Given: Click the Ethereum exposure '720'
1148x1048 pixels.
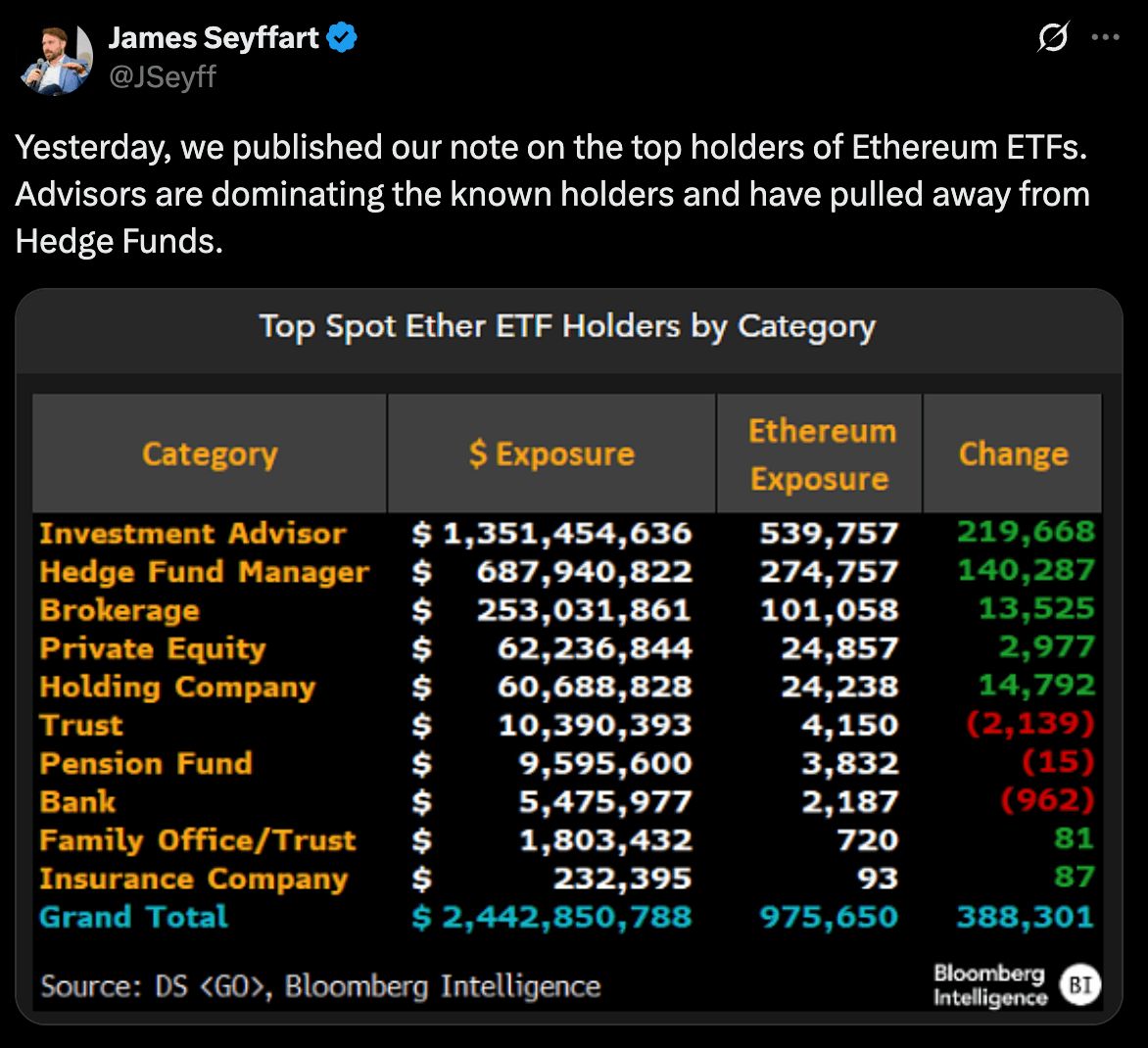Looking at the screenshot, I should pos(868,840).
